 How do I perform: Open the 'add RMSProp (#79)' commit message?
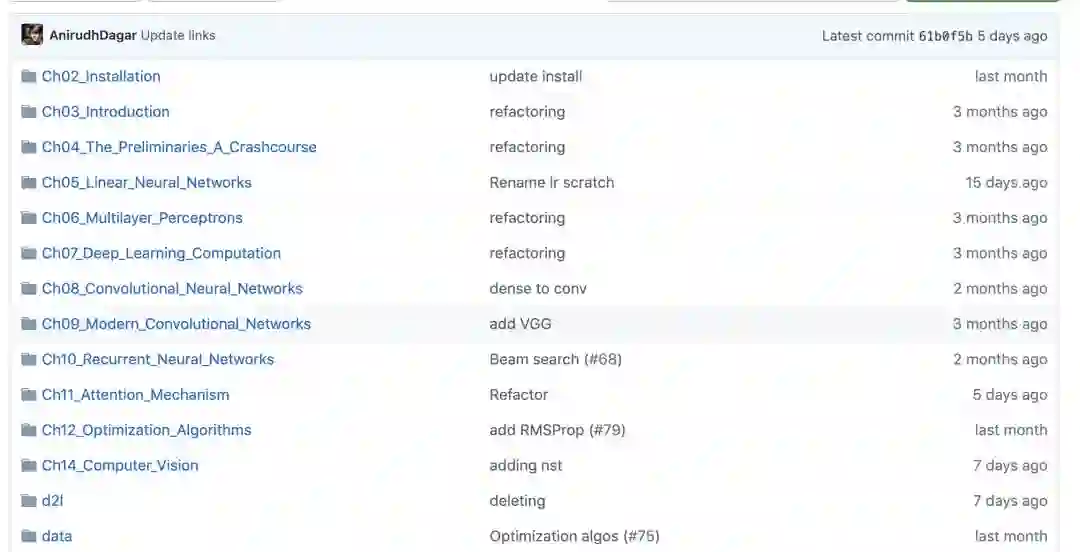[x=557, y=430]
